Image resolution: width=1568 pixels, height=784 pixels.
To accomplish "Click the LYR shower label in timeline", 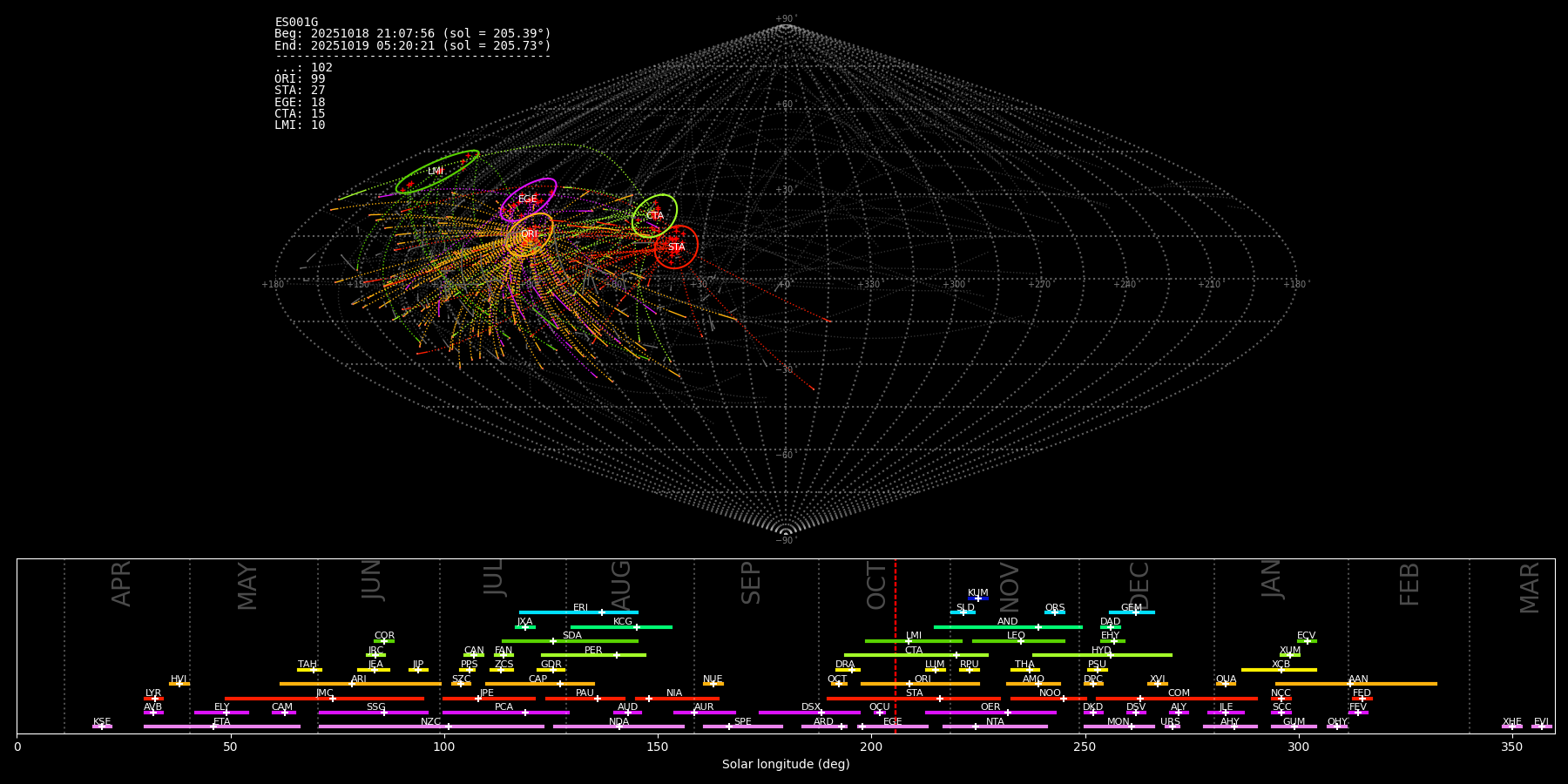I will (x=153, y=693).
